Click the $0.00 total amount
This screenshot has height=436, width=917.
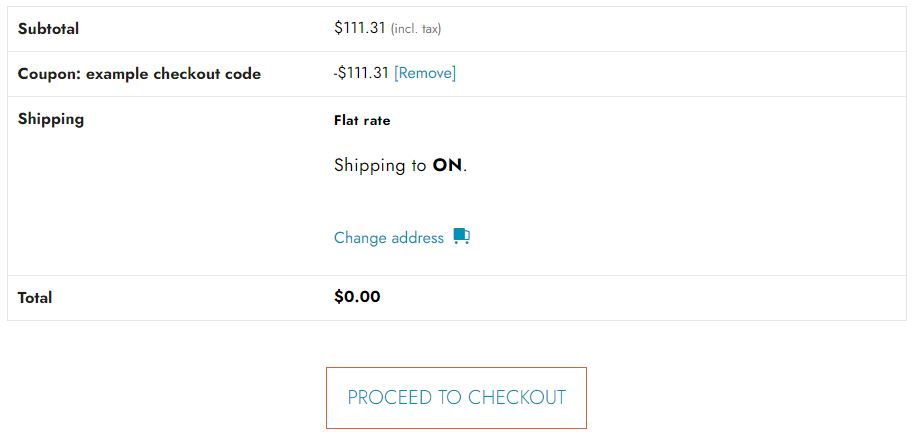[x=357, y=297]
